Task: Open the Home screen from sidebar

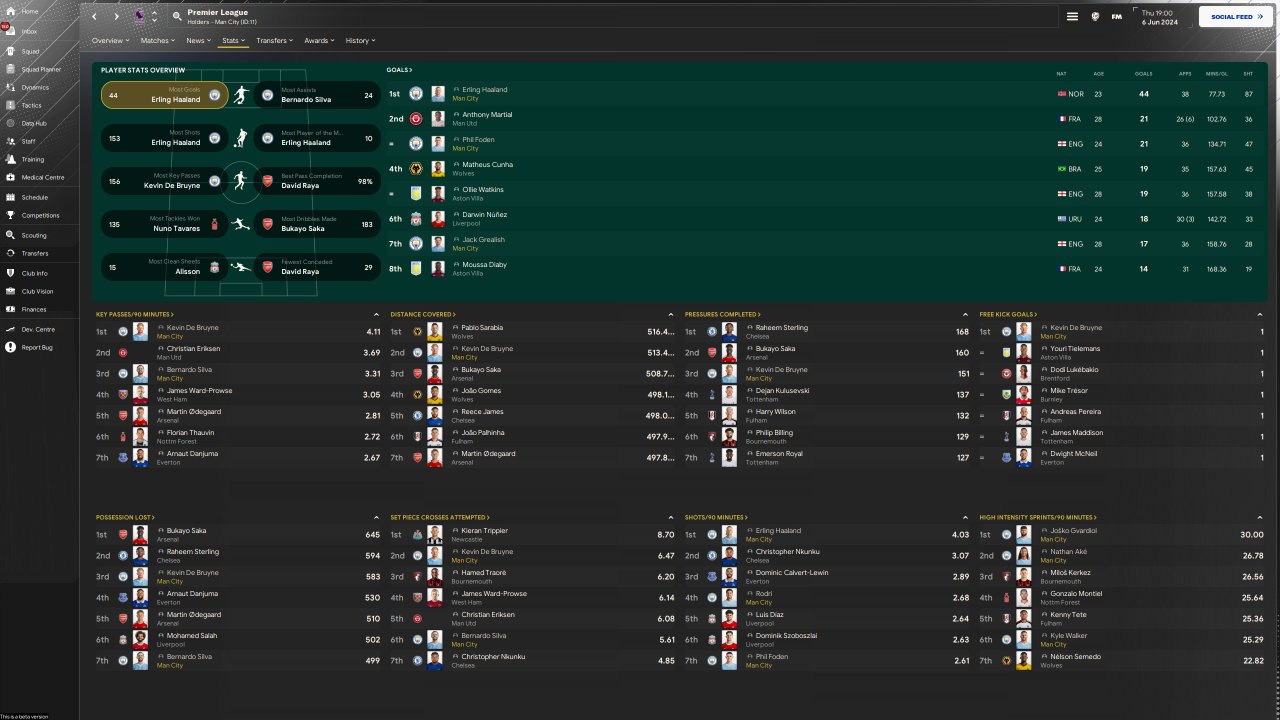Action: coord(29,12)
